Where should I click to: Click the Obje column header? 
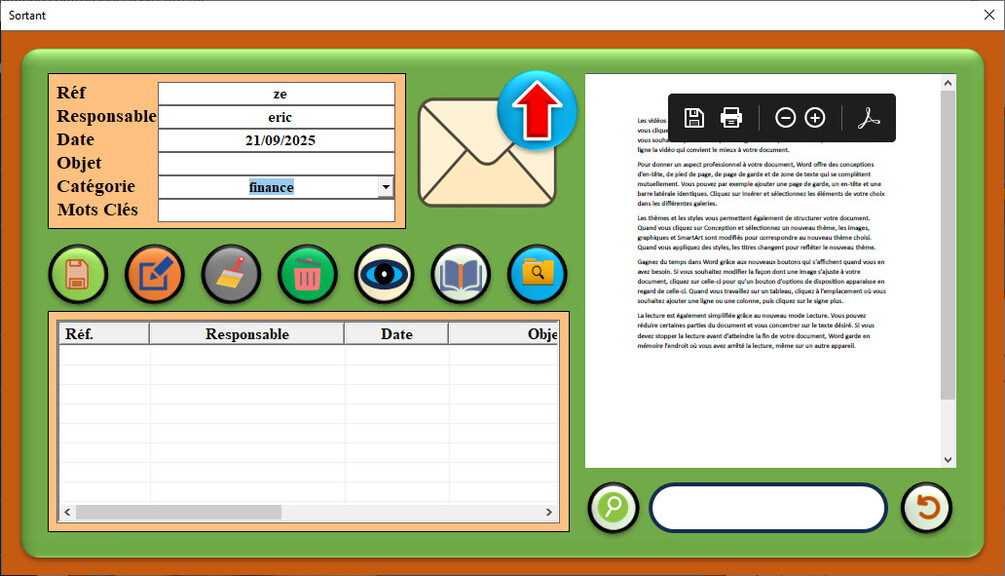click(503, 334)
